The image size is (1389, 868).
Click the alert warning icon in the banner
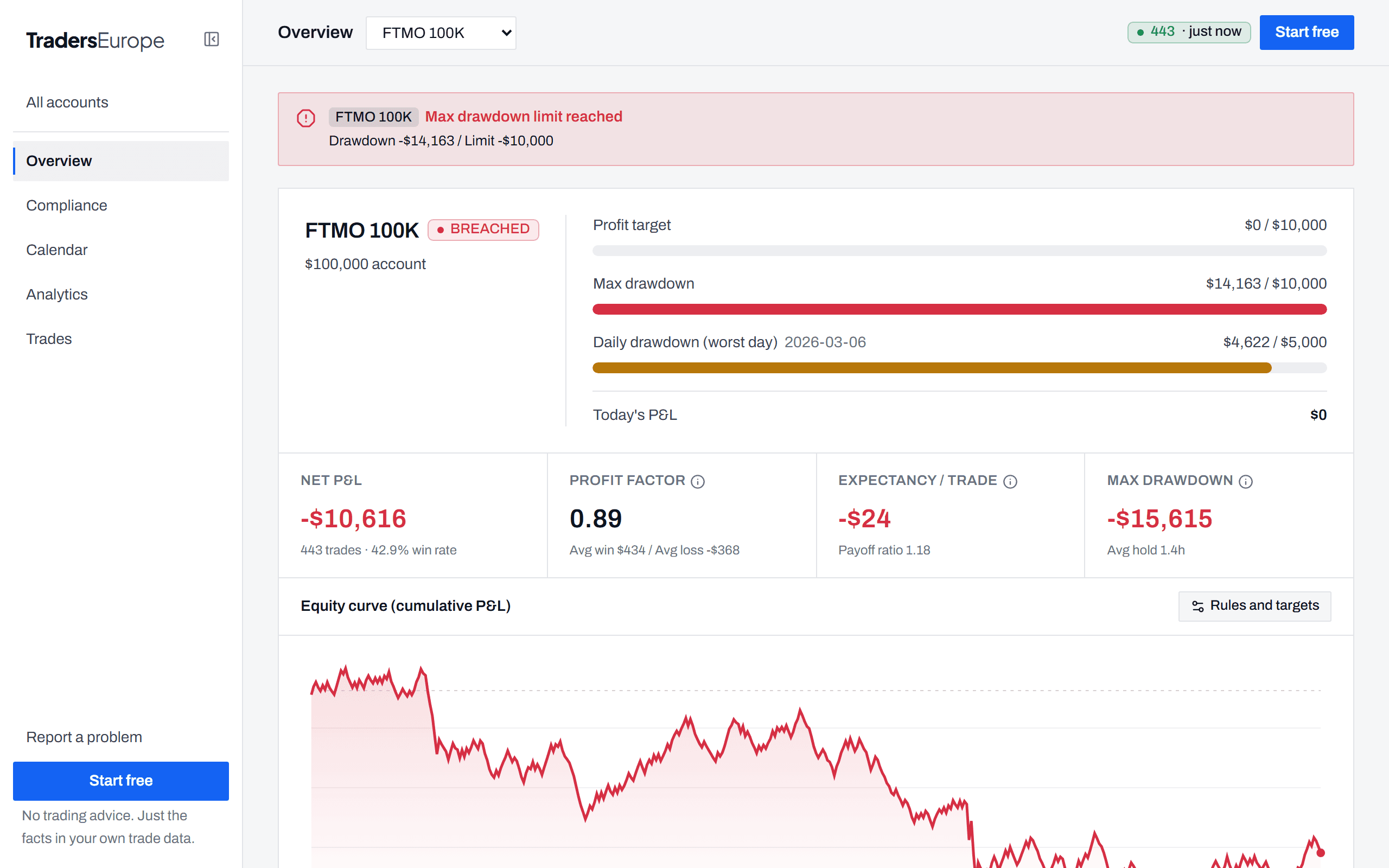[x=306, y=118]
